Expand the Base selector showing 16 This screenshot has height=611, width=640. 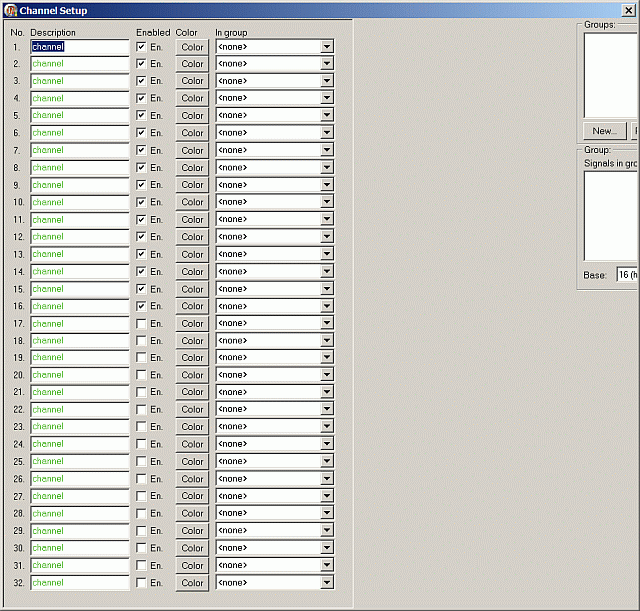(x=627, y=275)
